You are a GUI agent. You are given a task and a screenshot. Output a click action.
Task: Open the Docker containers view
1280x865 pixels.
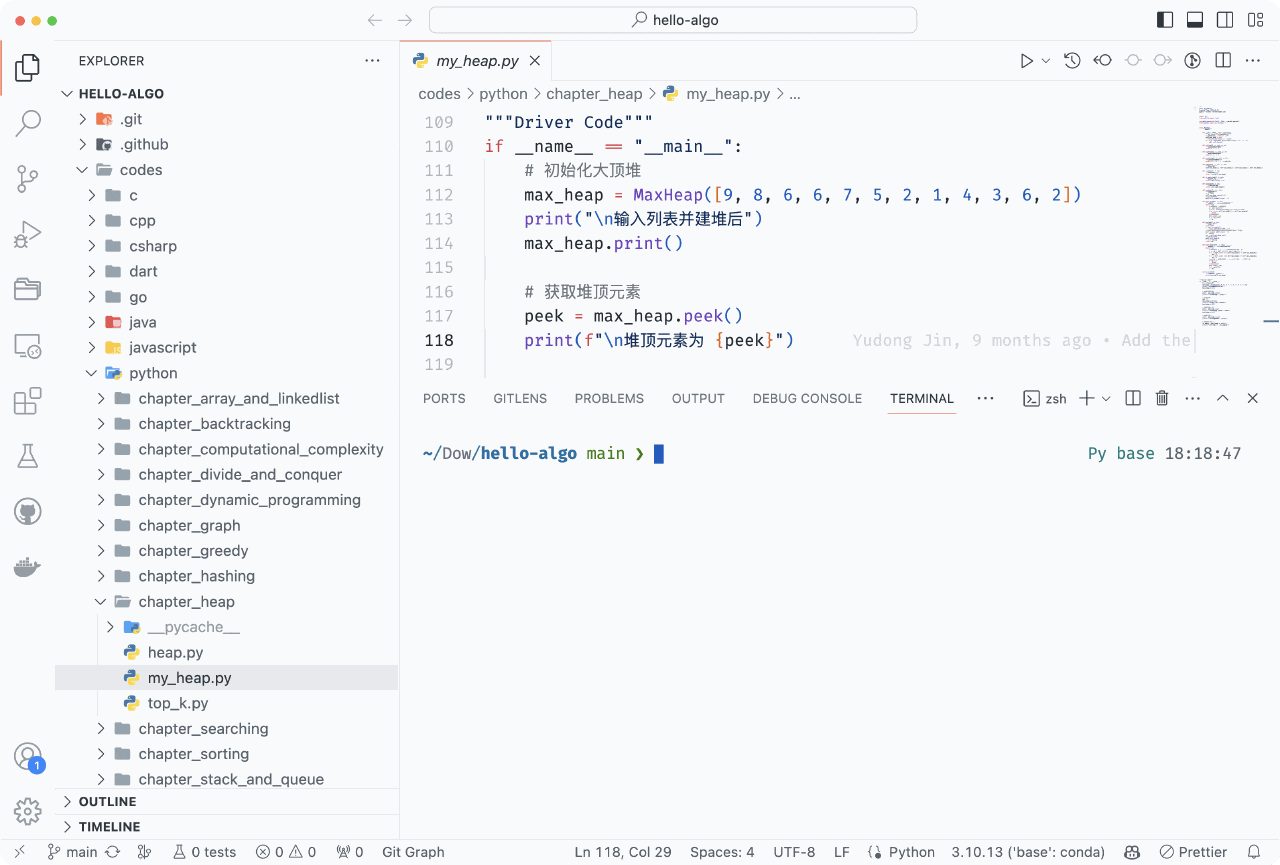[27, 566]
